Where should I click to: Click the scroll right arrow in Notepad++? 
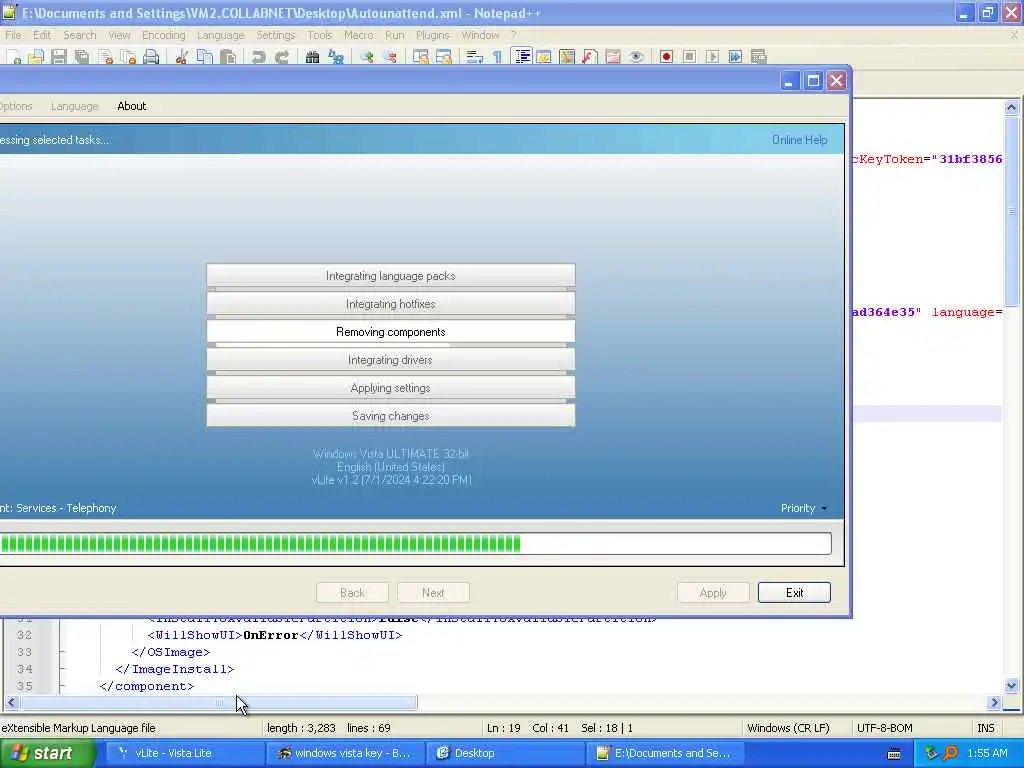pyautogui.click(x=994, y=703)
